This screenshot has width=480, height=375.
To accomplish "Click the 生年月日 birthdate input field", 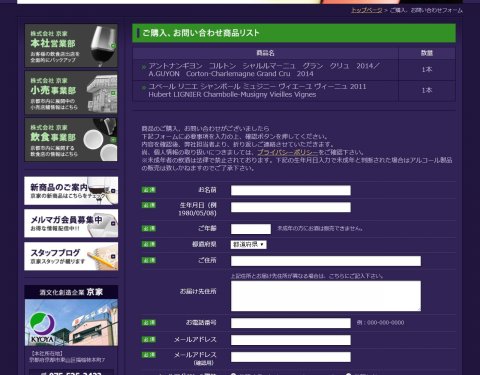I will click(x=291, y=207).
